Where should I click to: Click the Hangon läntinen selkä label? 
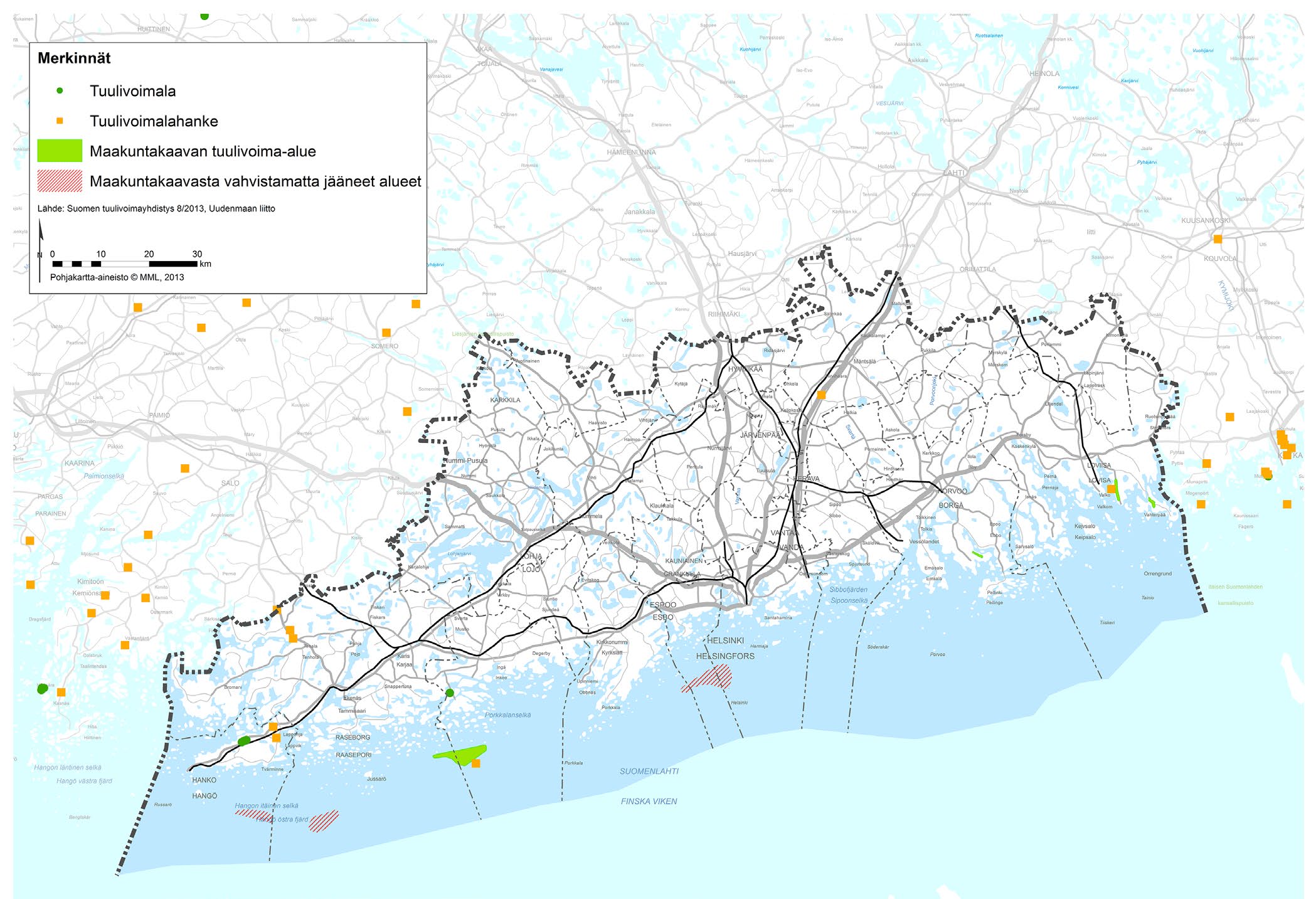click(68, 767)
